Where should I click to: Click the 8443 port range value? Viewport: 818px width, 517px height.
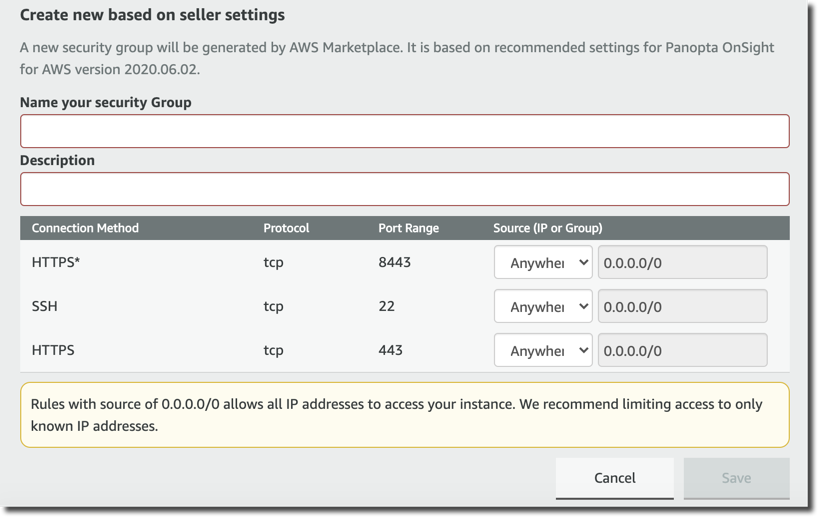(394, 263)
